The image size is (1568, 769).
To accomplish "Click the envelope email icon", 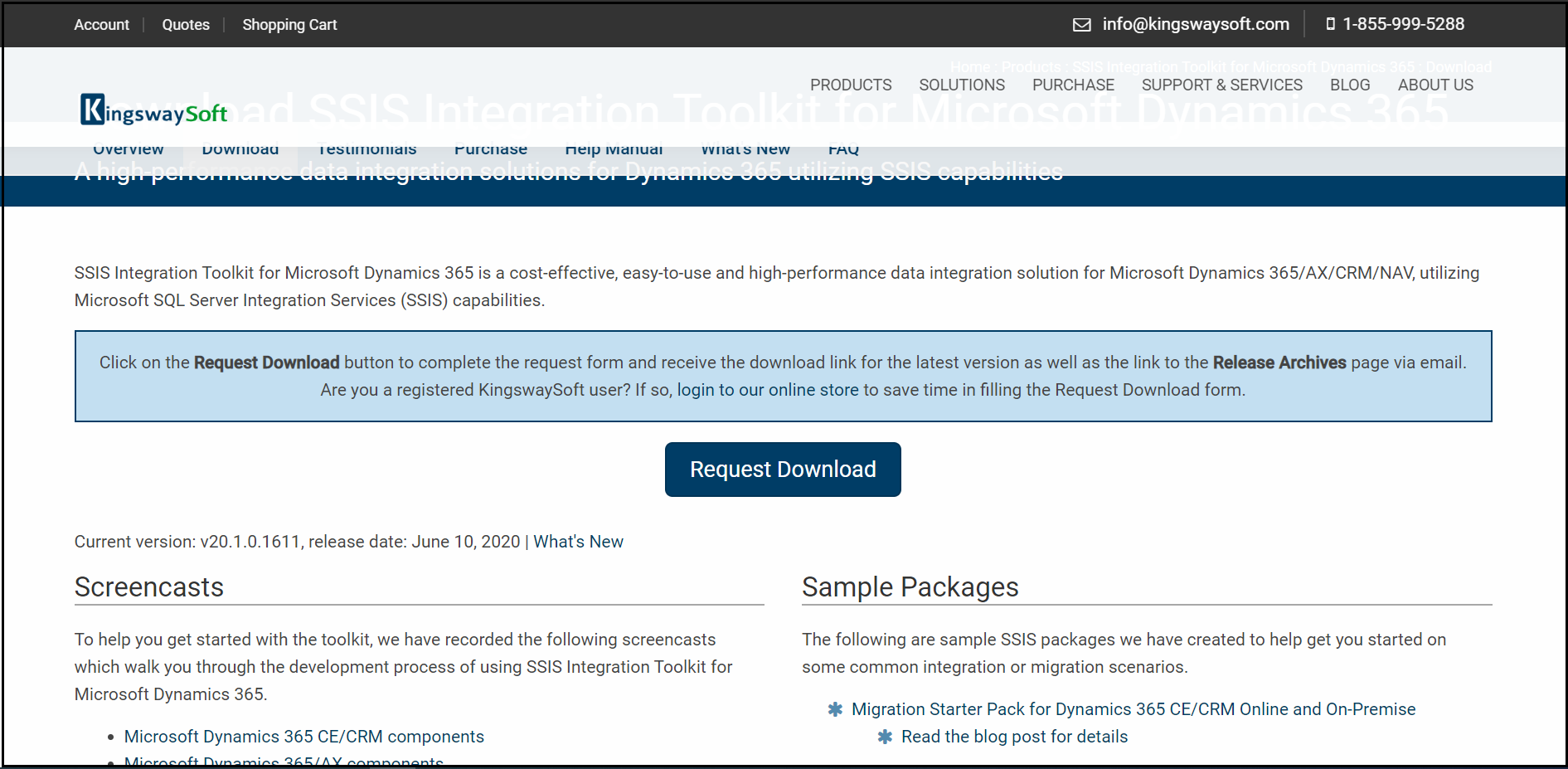I will point(1082,25).
